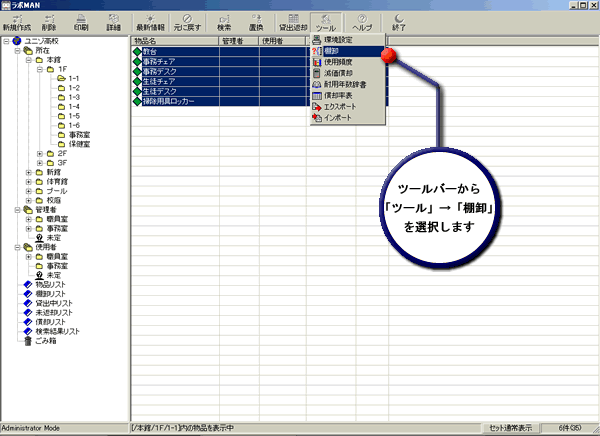This screenshot has width=600, height=436.
Task: Collapse the 使用者 tree branch
Action: (18, 247)
